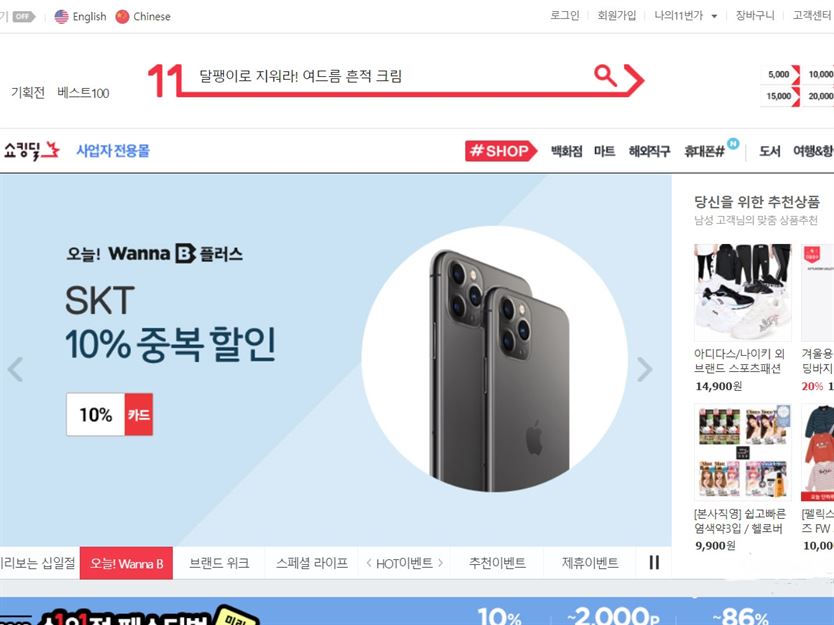Image resolution: width=834 pixels, height=625 pixels.
Task: Open the 사업자 전용몰 link
Action: 113,151
